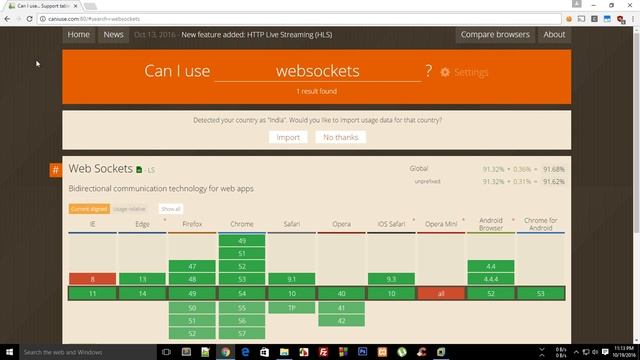Screen dimensions: 640x360
Task: Select the Current aligned view
Action: click(89, 209)
